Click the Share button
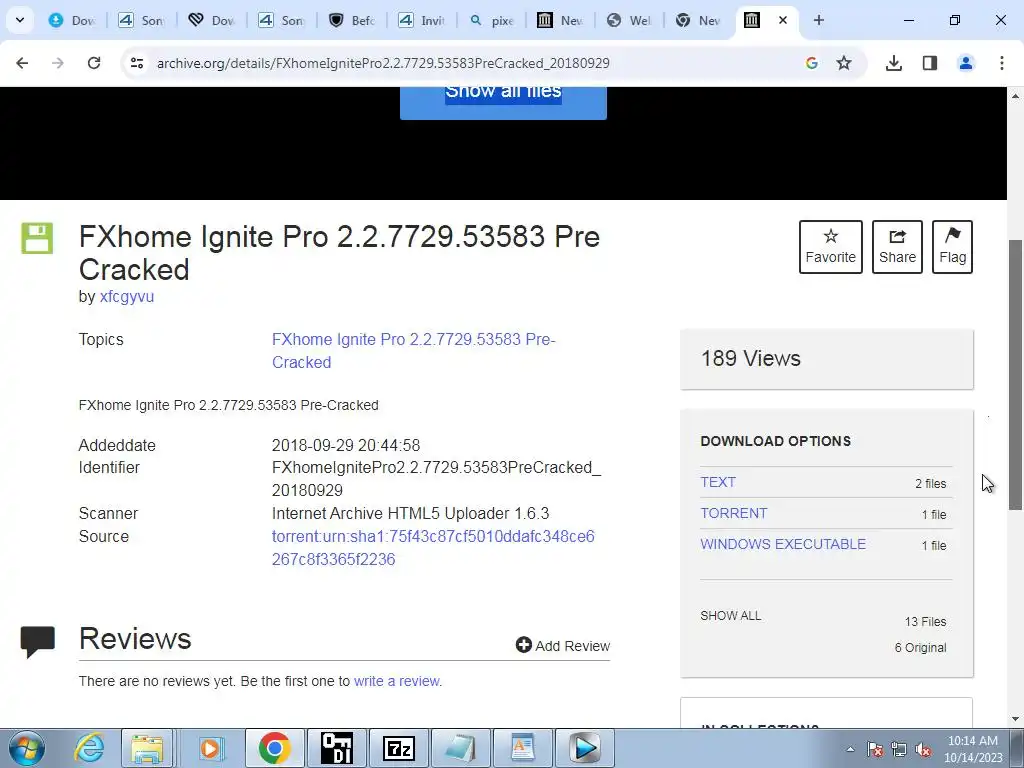This screenshot has height=768, width=1024. [x=897, y=247]
